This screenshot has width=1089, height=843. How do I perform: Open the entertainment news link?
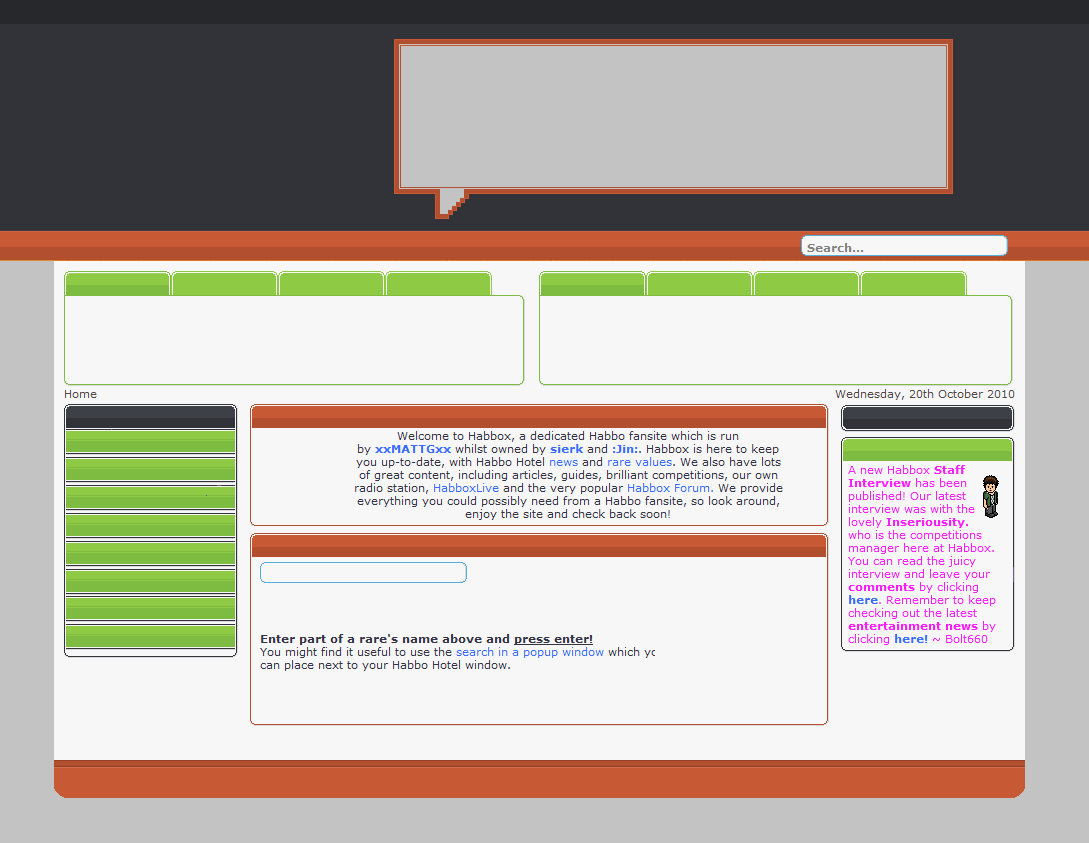912,626
